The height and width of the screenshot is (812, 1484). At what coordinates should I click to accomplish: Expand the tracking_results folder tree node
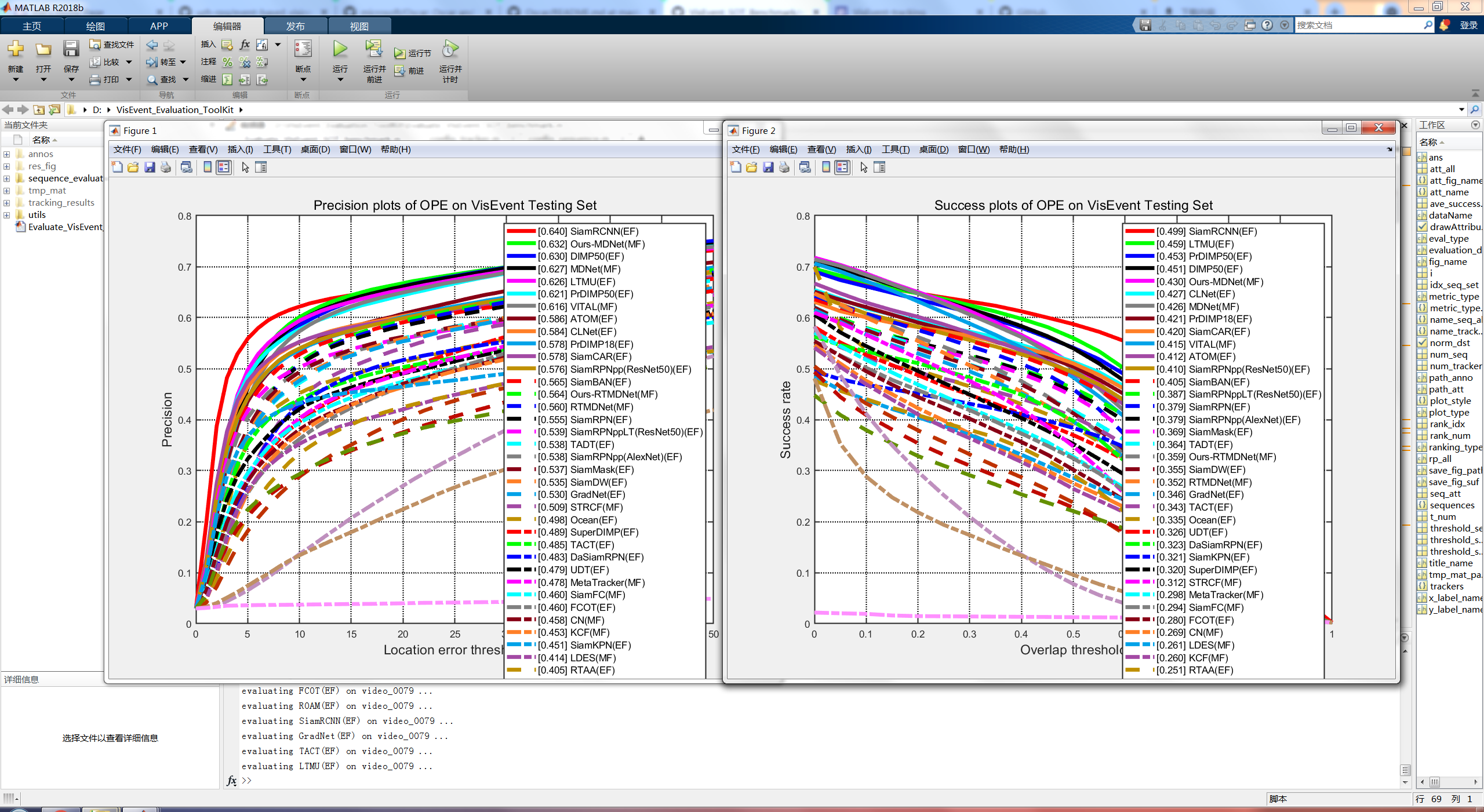pos(7,203)
